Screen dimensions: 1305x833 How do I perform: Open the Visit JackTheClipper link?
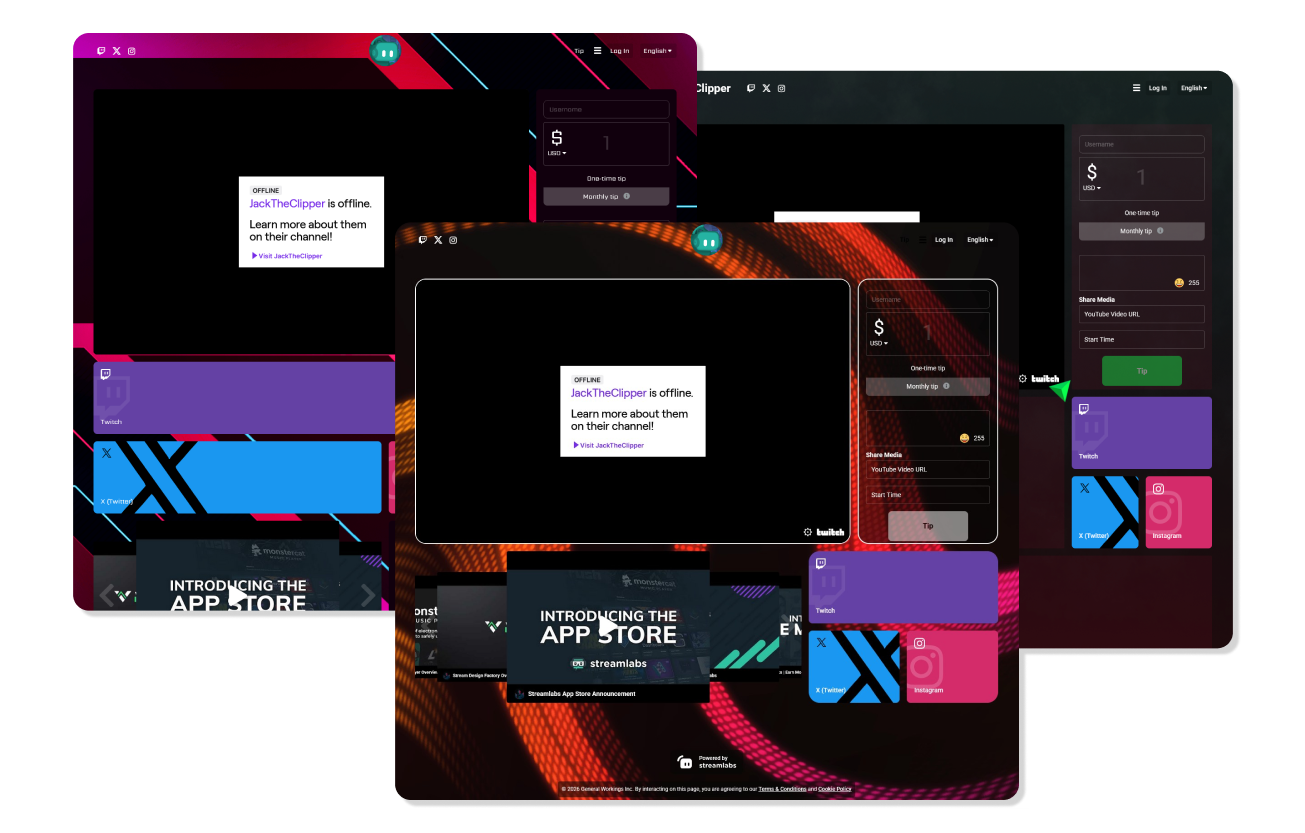(608, 444)
